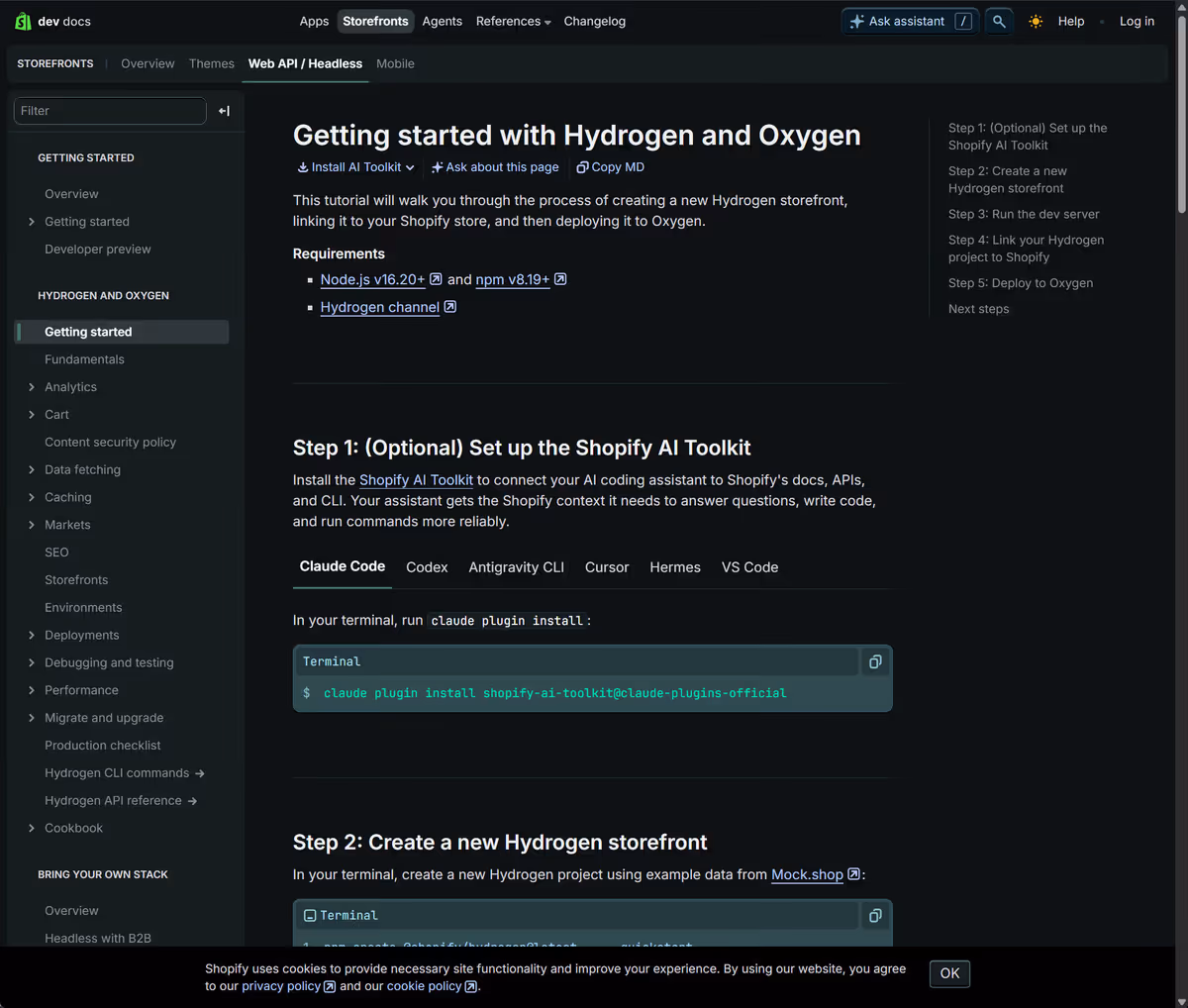Viewport: 1188px width, 1008px height.
Task: Go to the Apps top menu
Action: click(x=314, y=21)
